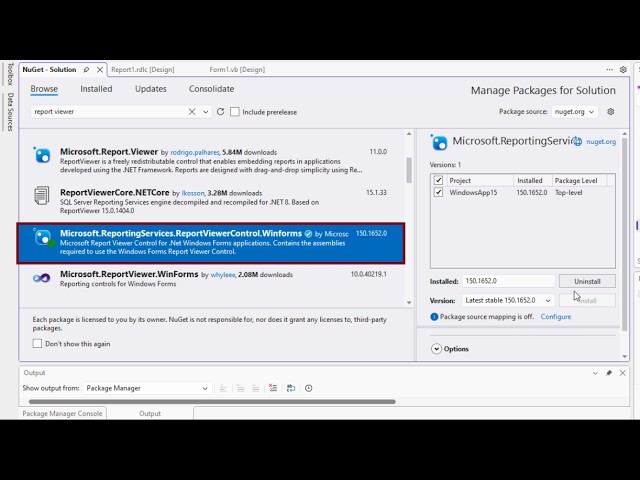640x480 pixels.
Task: Open the Report1.rdlc [Design] tab
Action: (x=143, y=70)
